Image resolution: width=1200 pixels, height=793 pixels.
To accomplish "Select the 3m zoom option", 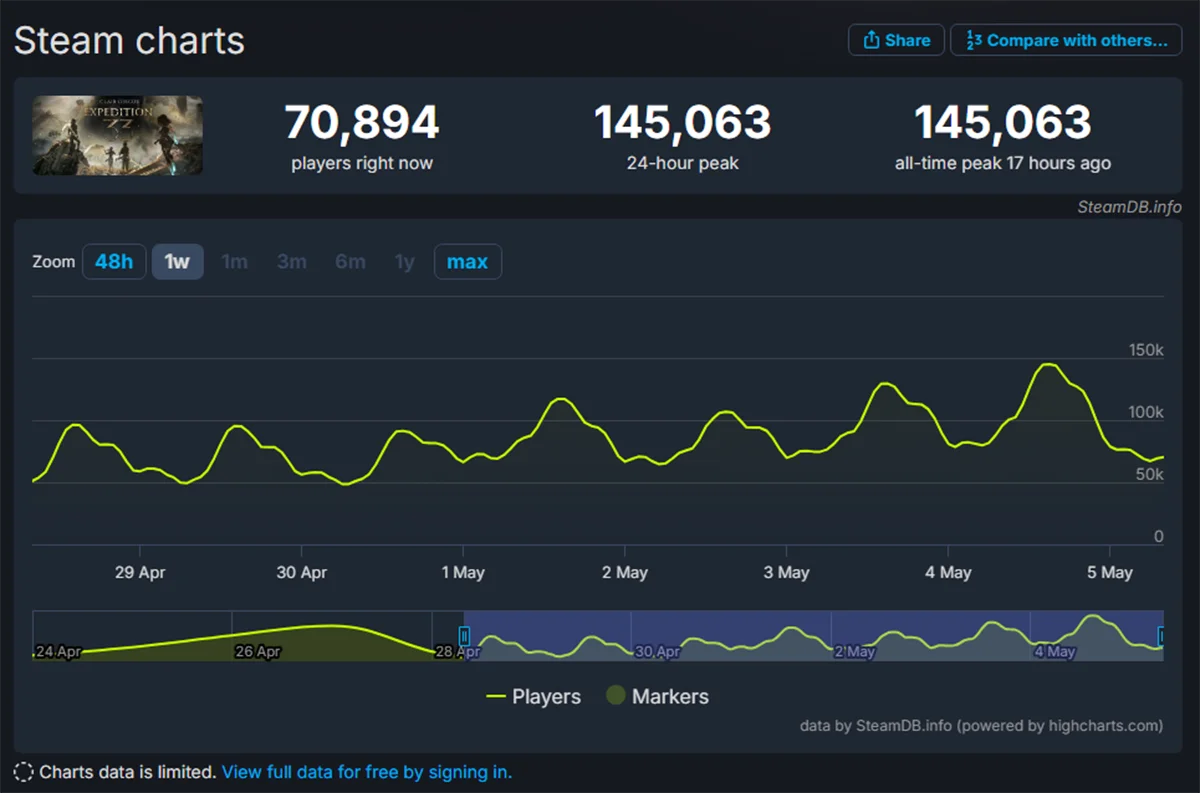I will coord(291,262).
